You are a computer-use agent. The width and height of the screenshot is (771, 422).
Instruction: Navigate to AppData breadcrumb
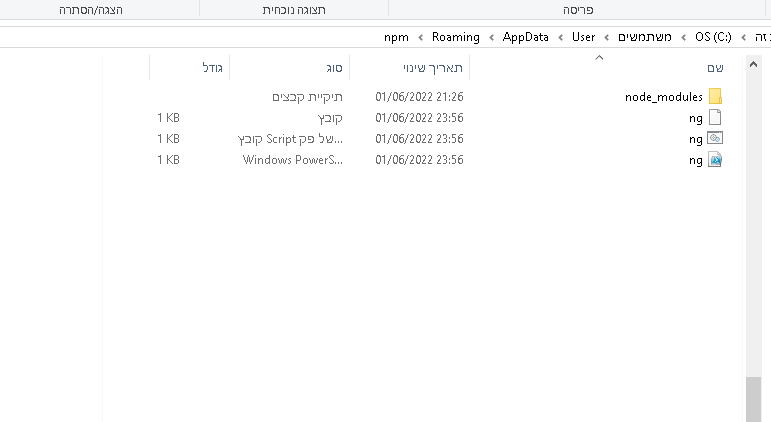(526, 37)
